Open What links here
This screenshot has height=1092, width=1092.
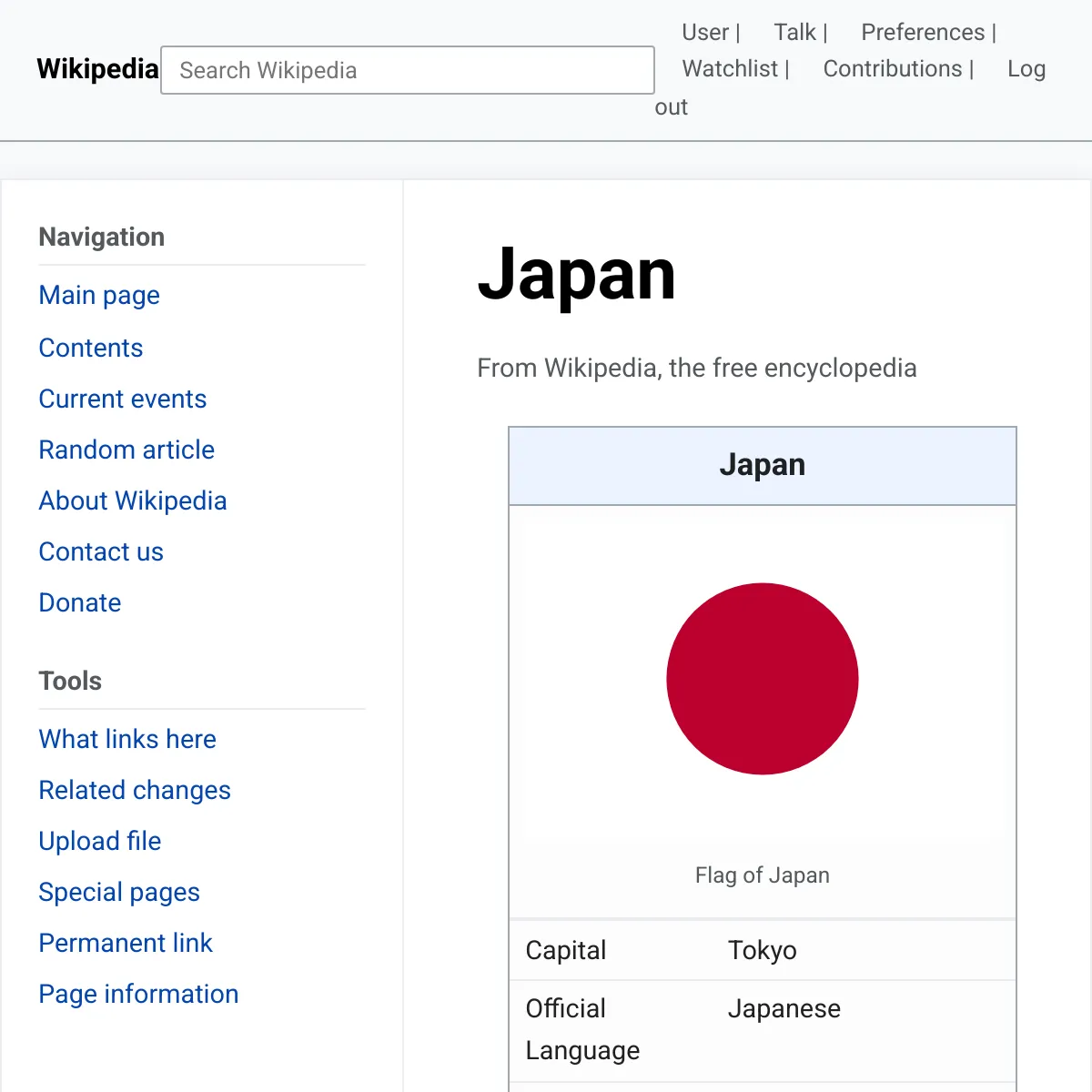[126, 739]
